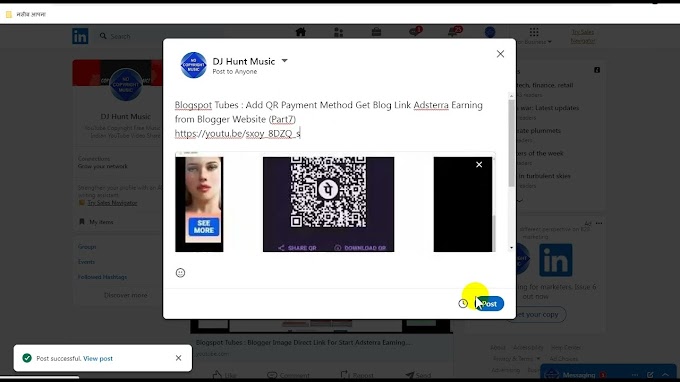This screenshot has height=382, width=680.
Task: Expand DJ Hunt Music audience dropdown
Action: (284, 61)
